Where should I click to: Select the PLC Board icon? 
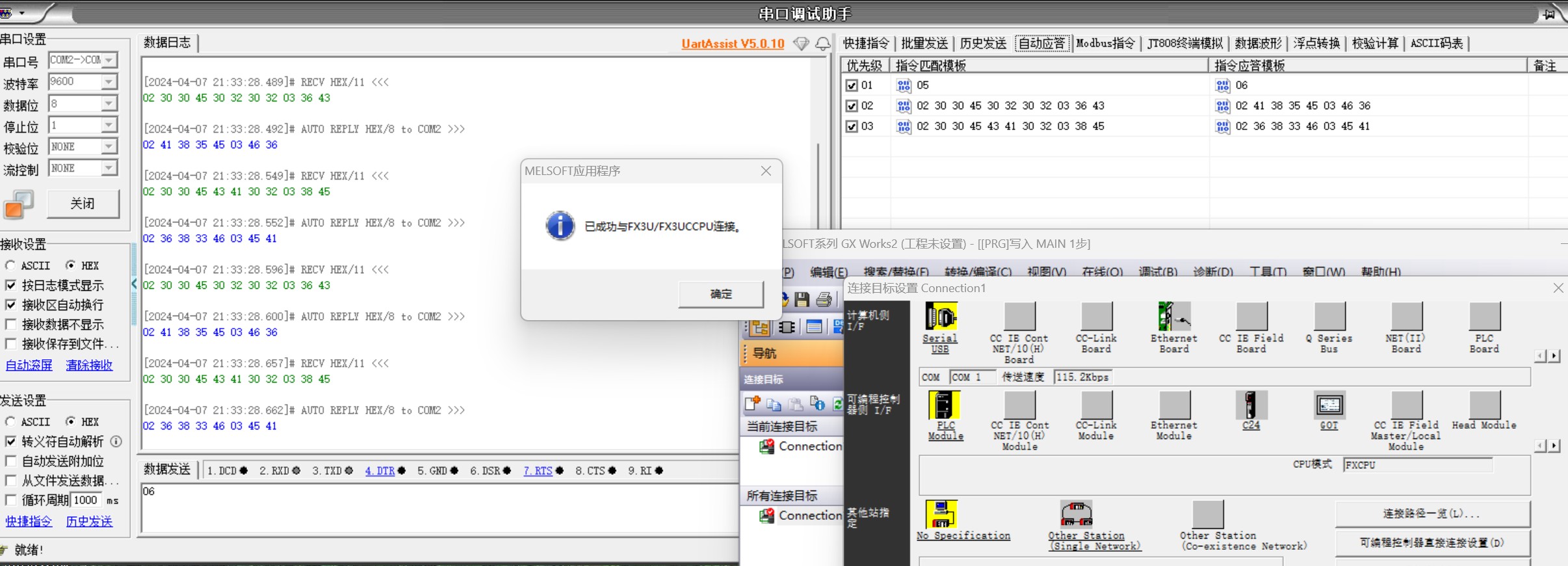click(1485, 317)
